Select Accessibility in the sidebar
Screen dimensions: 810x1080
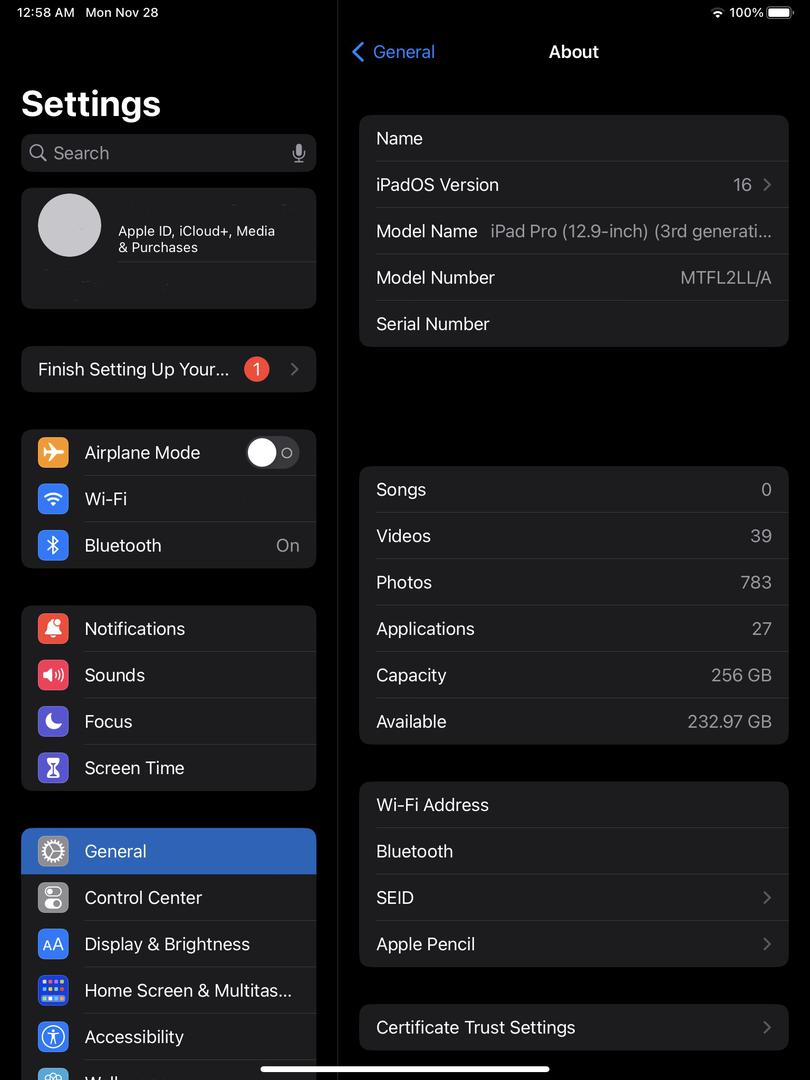pyautogui.click(x=134, y=1037)
